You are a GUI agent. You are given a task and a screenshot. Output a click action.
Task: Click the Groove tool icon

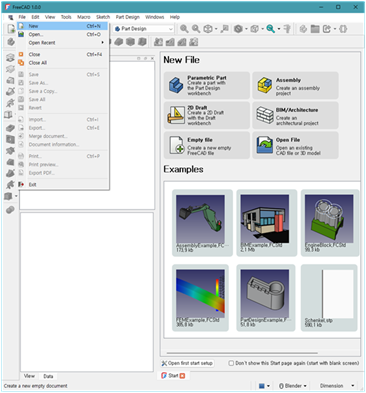point(10,151)
